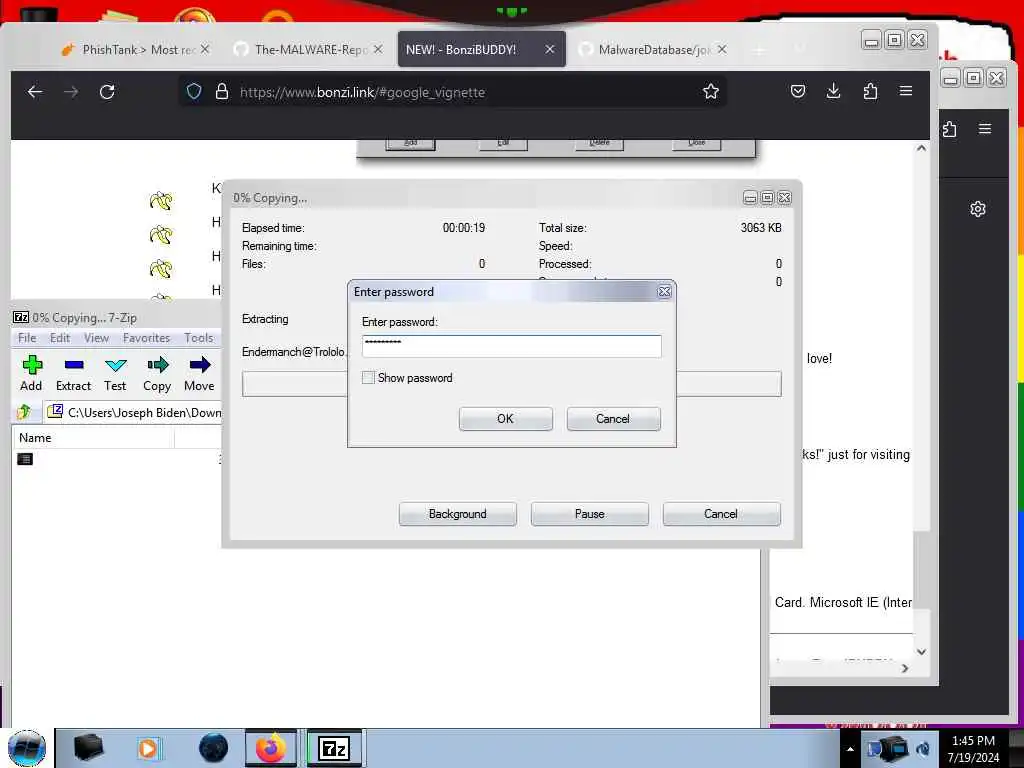Click the first banana bullet icon
This screenshot has width=1024, height=768.
click(161, 200)
